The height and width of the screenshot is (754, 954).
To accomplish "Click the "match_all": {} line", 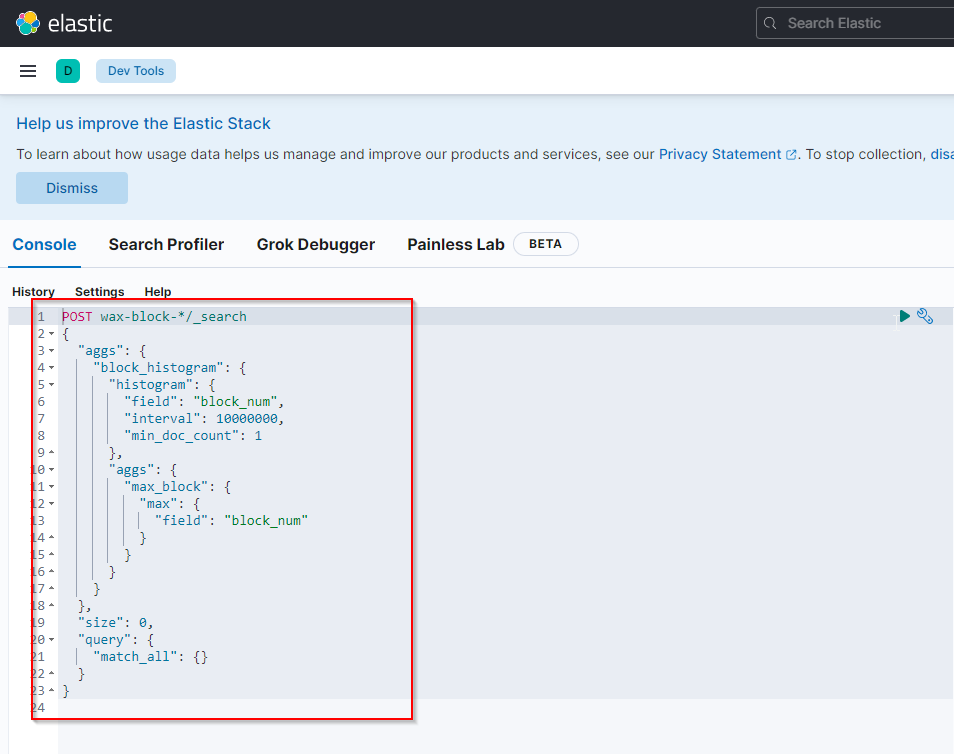I will pyautogui.click(x=150, y=657).
